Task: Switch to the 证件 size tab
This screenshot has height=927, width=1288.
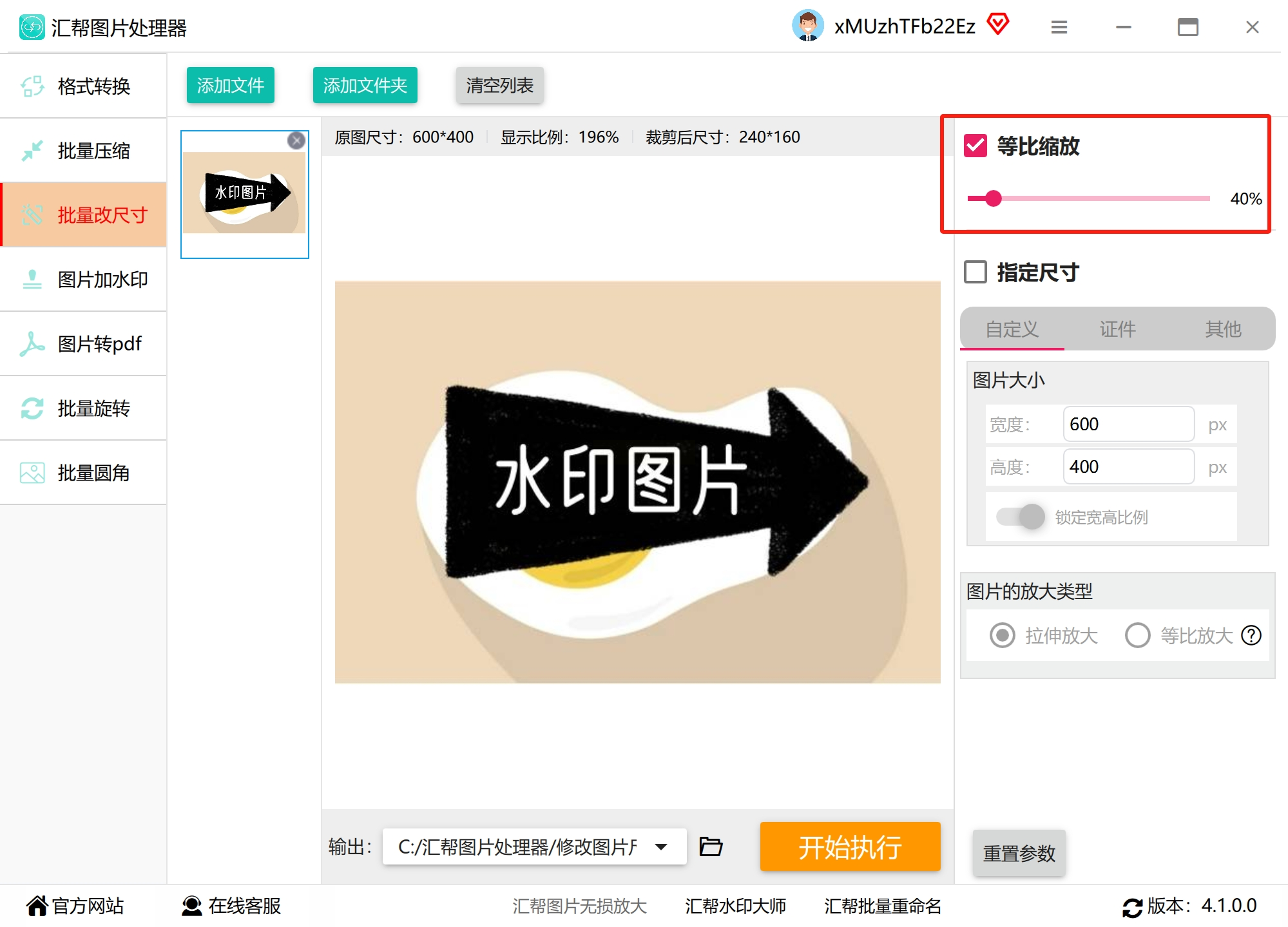Action: tap(1117, 329)
